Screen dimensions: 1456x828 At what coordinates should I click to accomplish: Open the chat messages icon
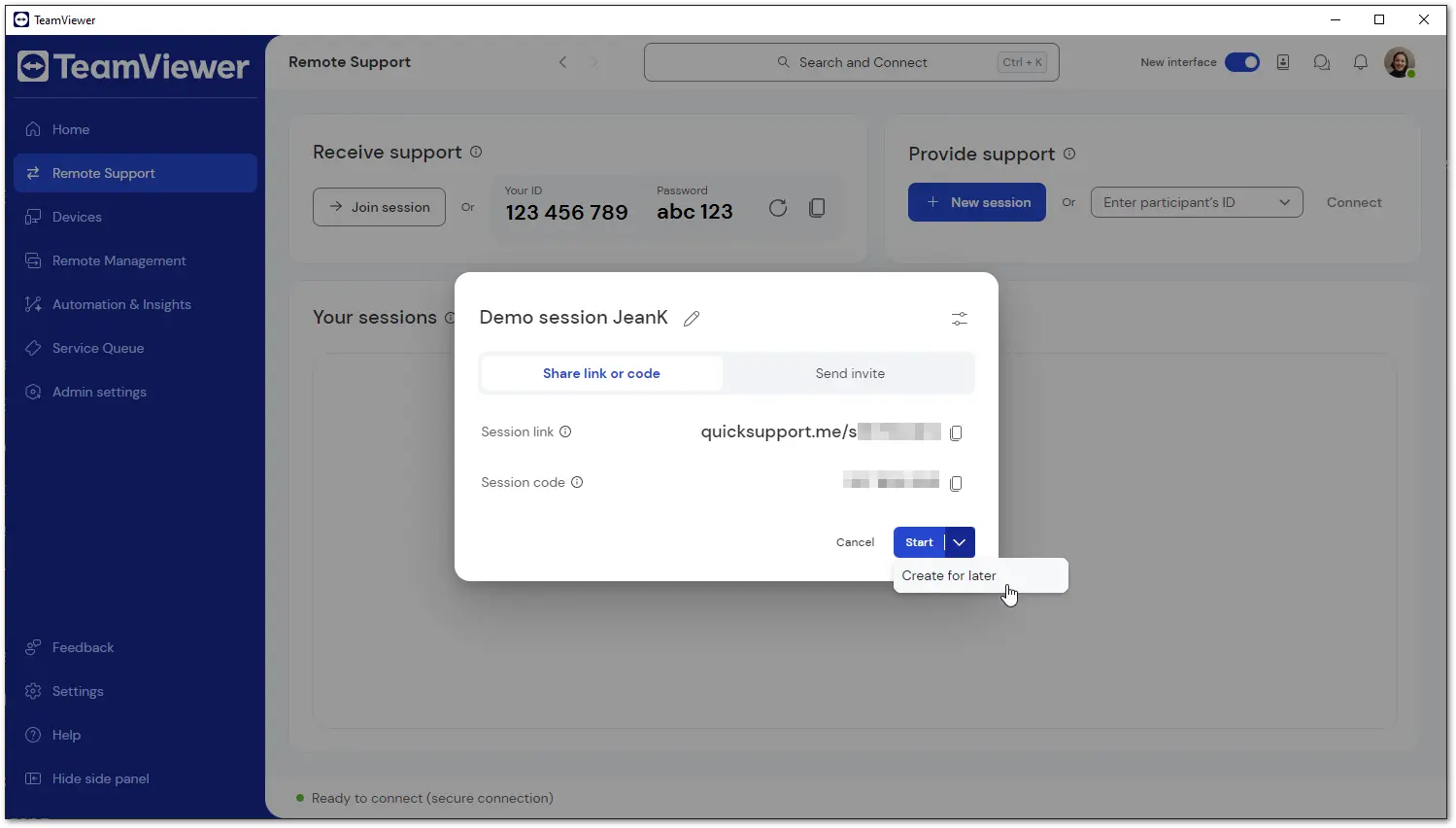1322,62
